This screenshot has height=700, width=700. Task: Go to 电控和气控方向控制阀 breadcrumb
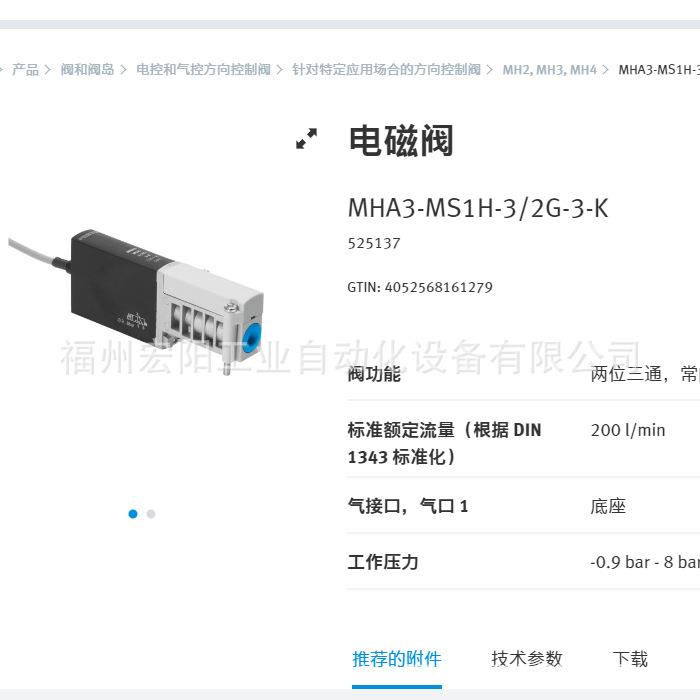point(203,70)
